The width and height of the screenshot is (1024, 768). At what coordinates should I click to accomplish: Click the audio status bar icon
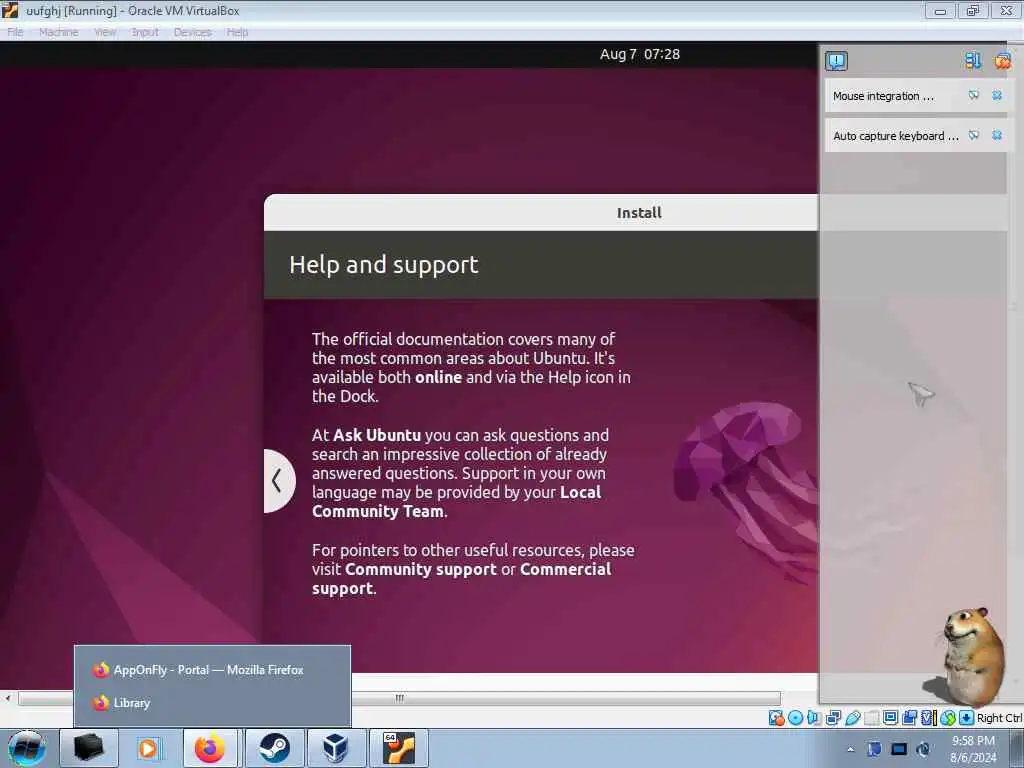tap(814, 718)
